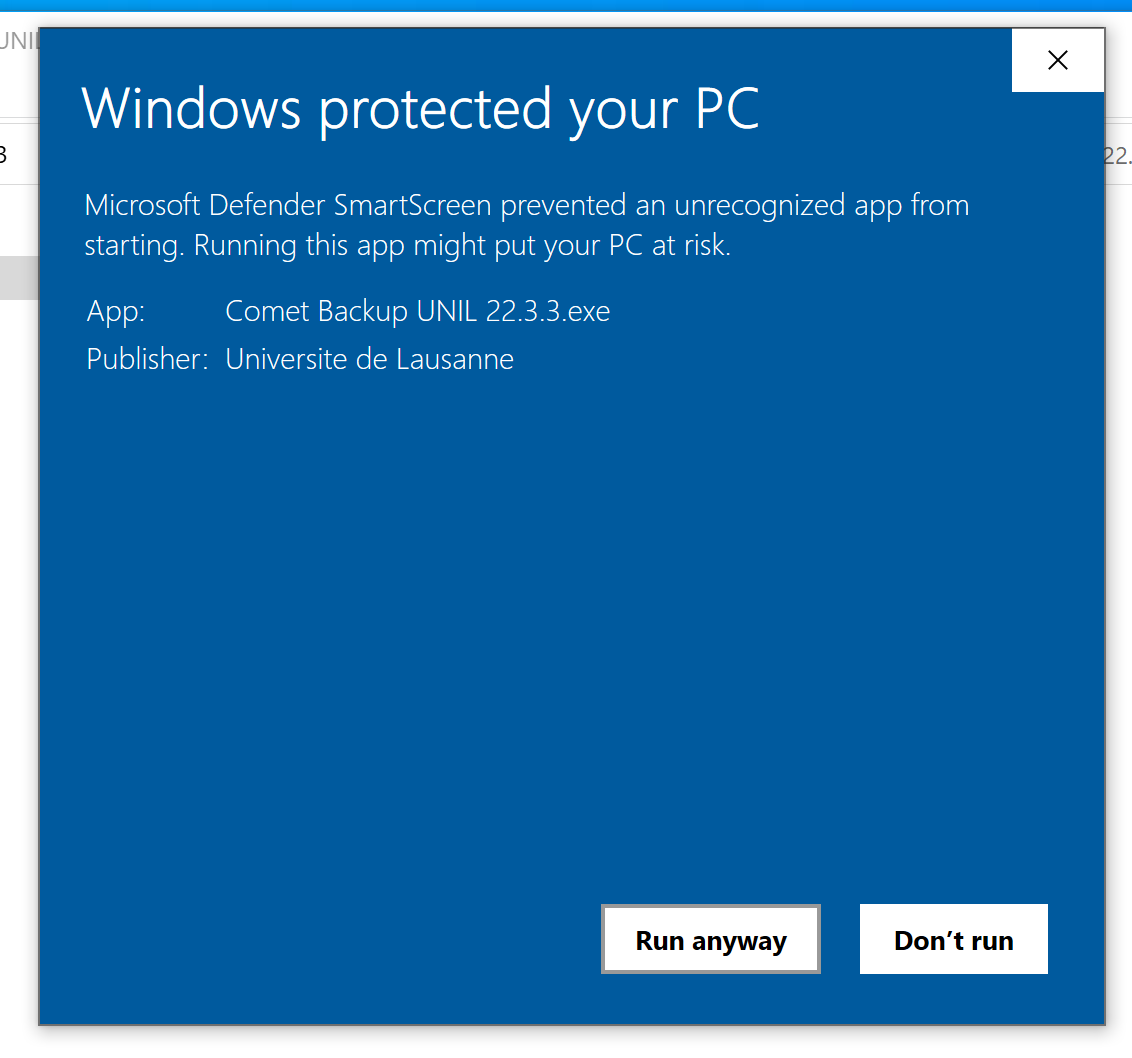Click the 'App:' field label
The image size is (1132, 1058).
coord(116,312)
